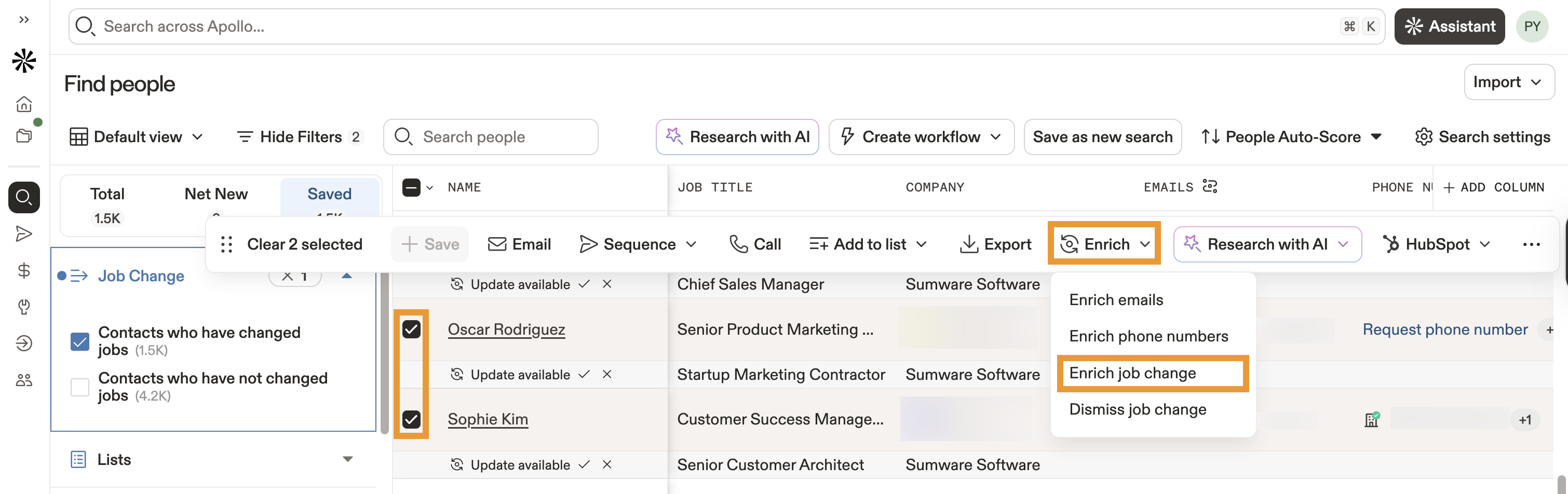This screenshot has width=1568, height=494.
Task: Switch to the Net New tab
Action: (215, 194)
